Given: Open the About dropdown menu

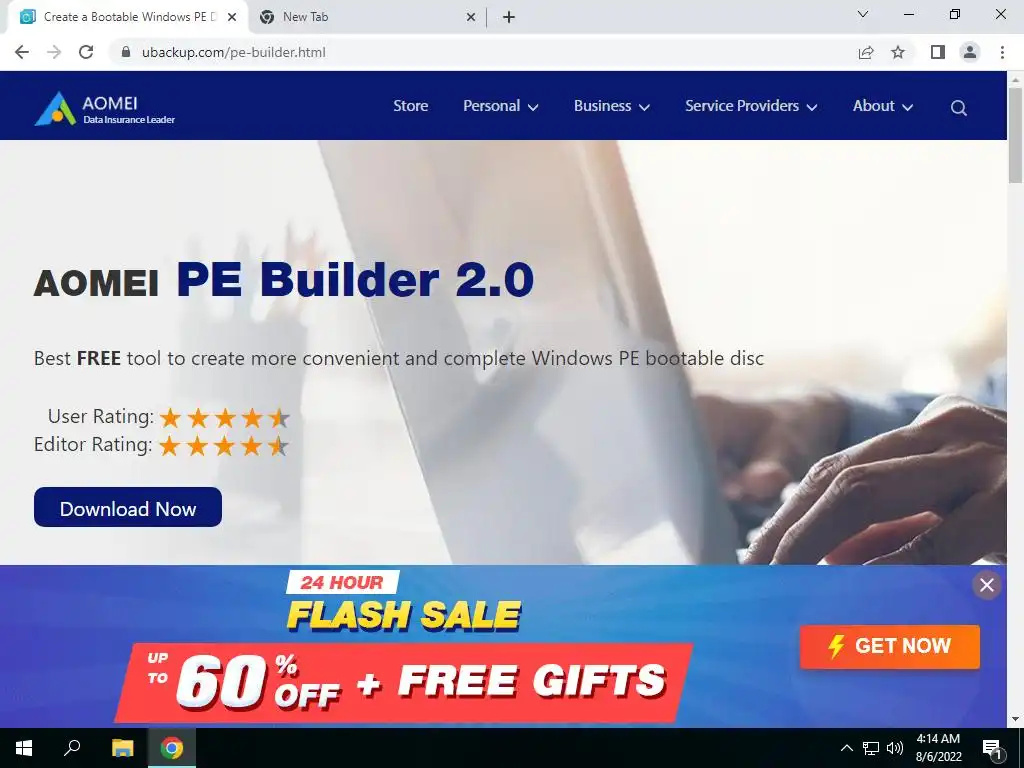Looking at the screenshot, I should [883, 106].
